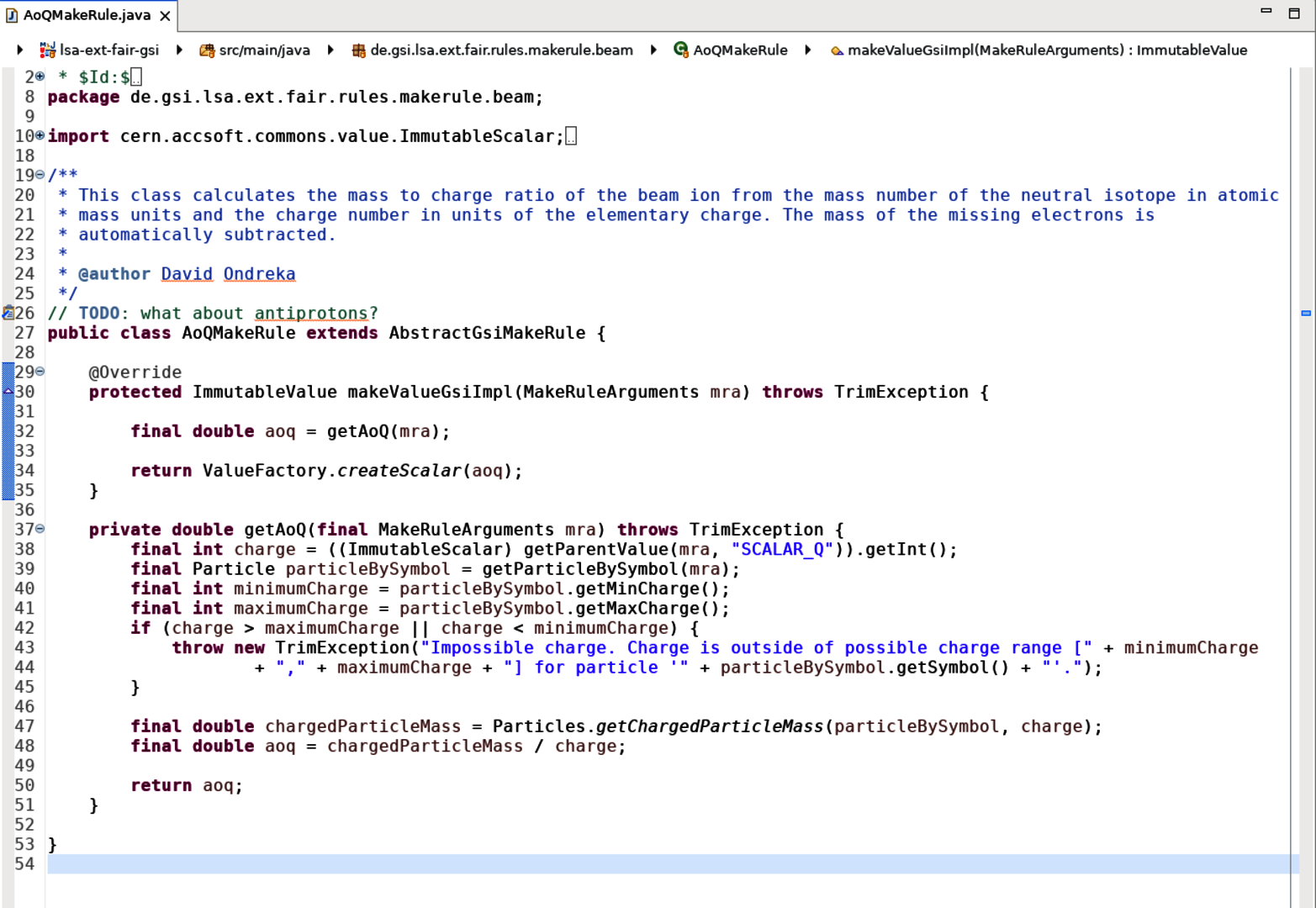Collapse the makeValueGsiImpl method at line 29
This screenshot has height=908, width=1316.
click(x=40, y=372)
